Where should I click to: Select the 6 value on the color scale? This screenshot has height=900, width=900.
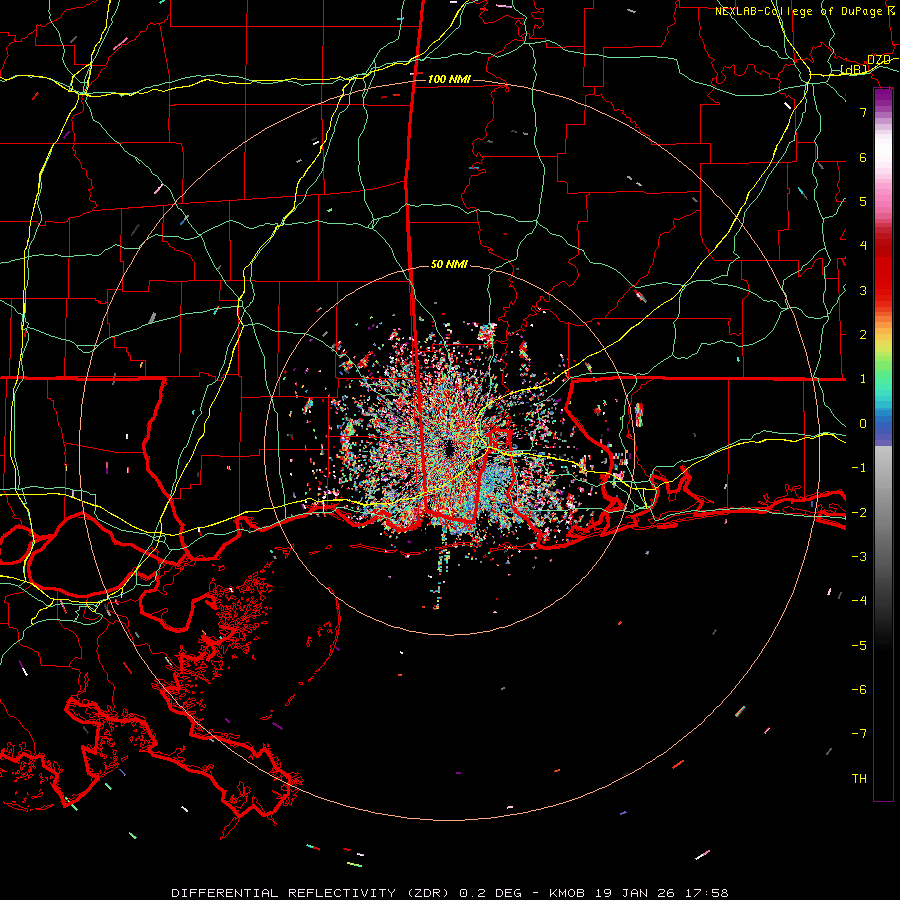pos(863,157)
